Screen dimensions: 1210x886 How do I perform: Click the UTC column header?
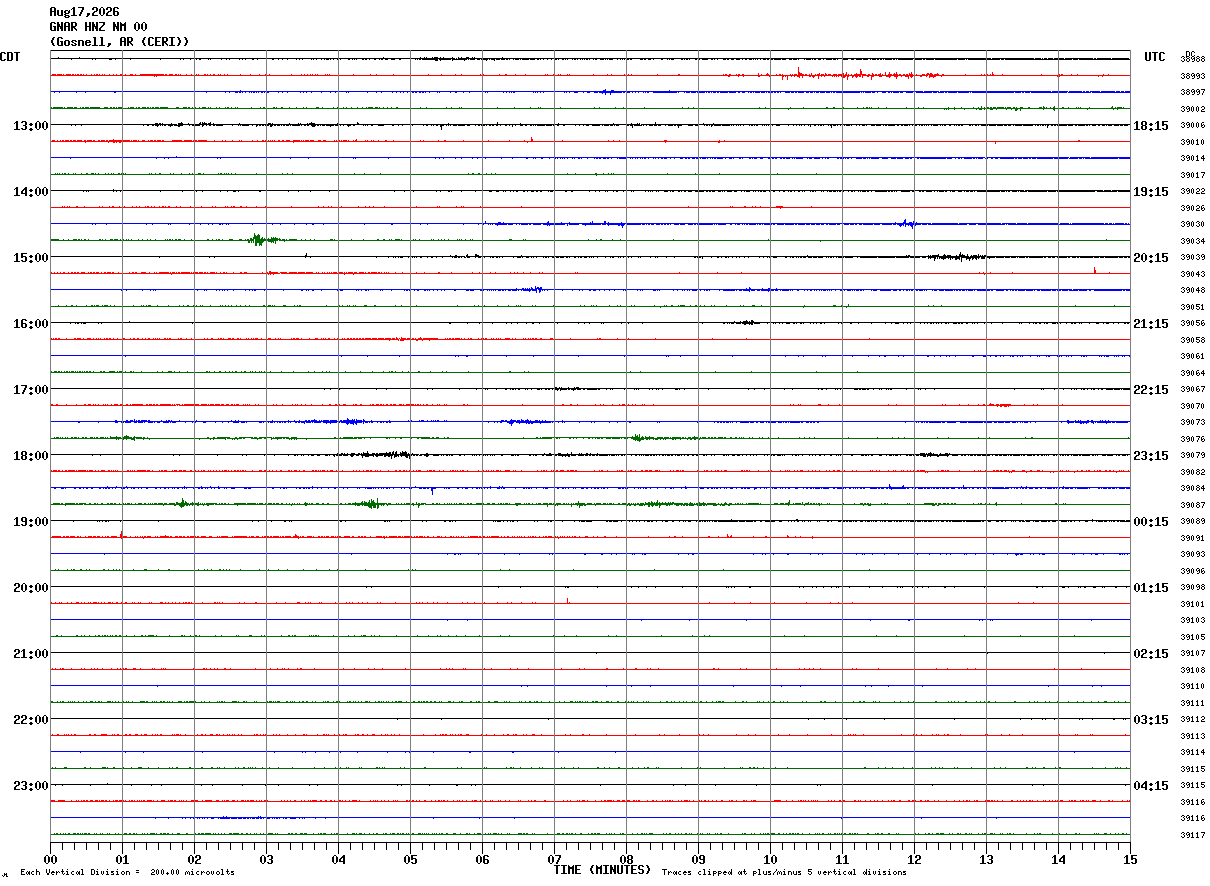(x=1155, y=57)
